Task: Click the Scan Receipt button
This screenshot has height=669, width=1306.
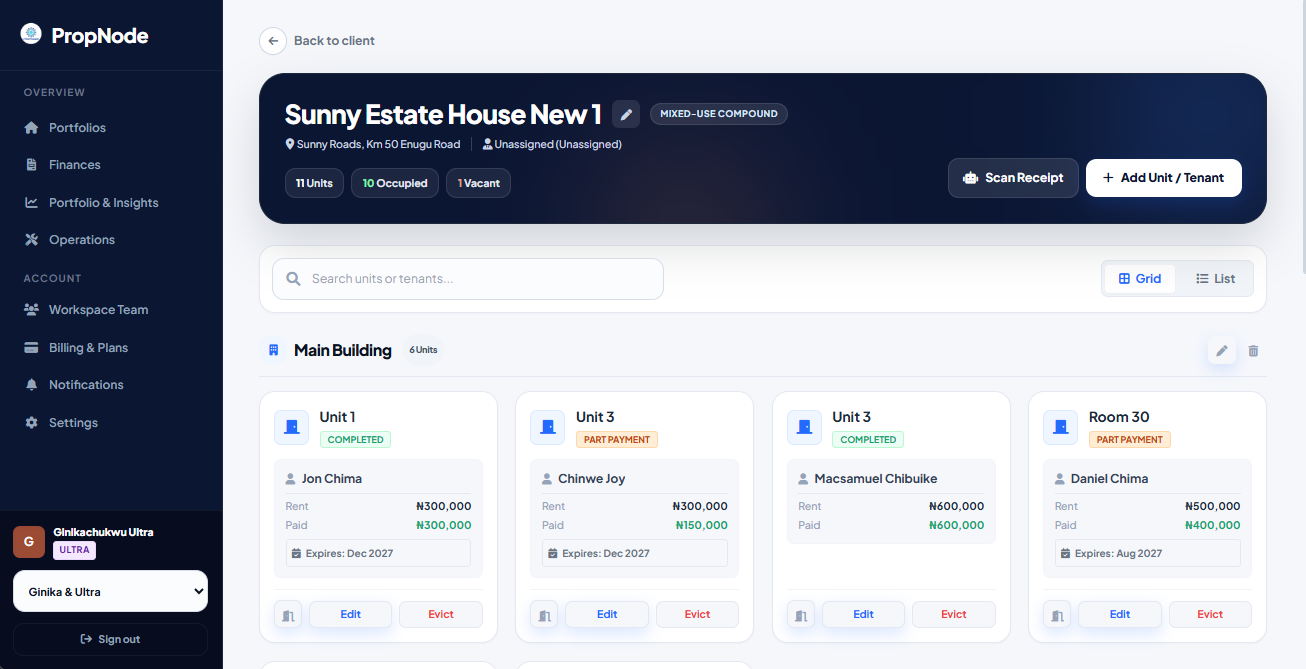Action: (1013, 178)
